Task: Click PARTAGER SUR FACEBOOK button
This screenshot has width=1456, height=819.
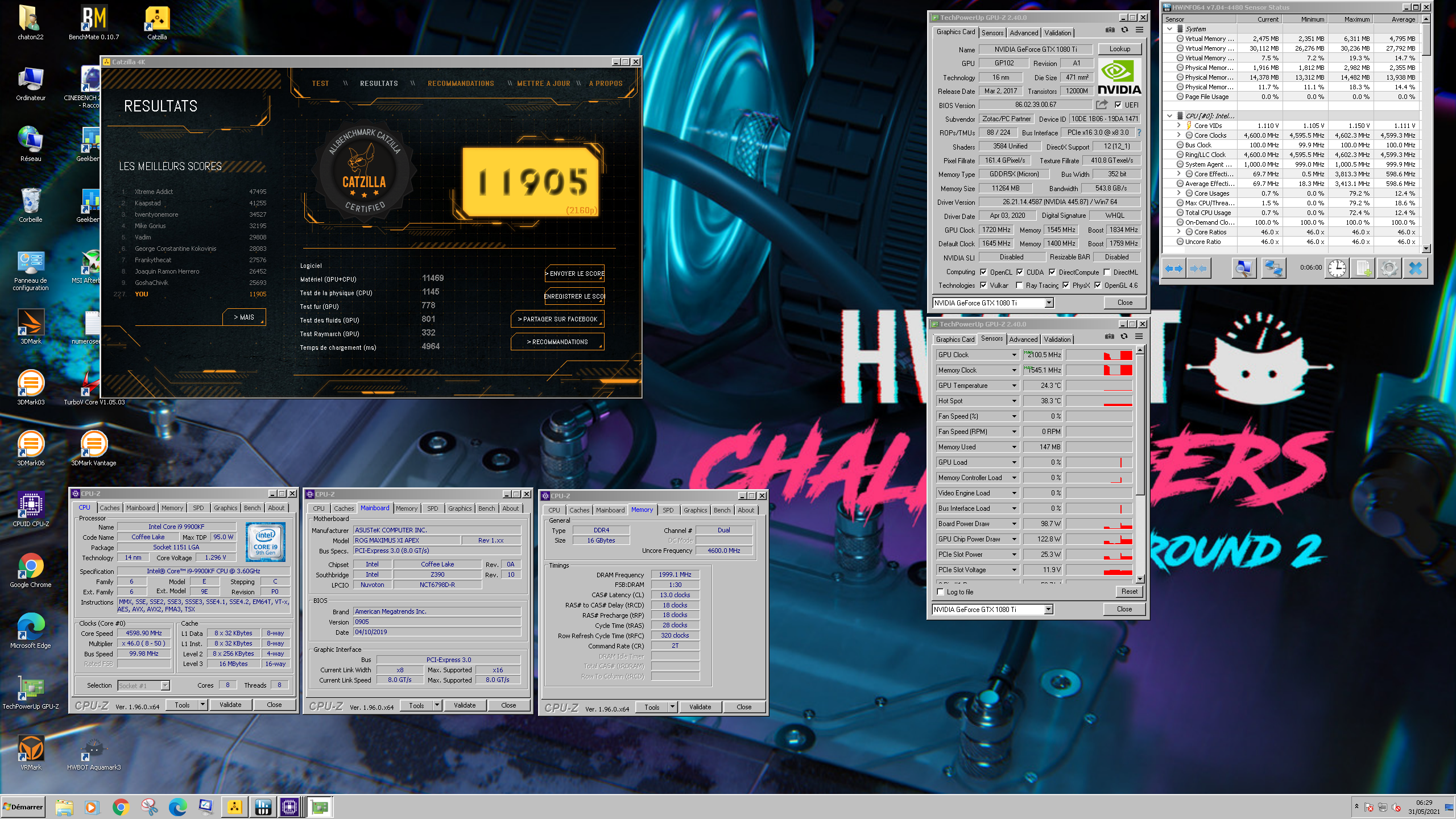Action: pos(557,319)
